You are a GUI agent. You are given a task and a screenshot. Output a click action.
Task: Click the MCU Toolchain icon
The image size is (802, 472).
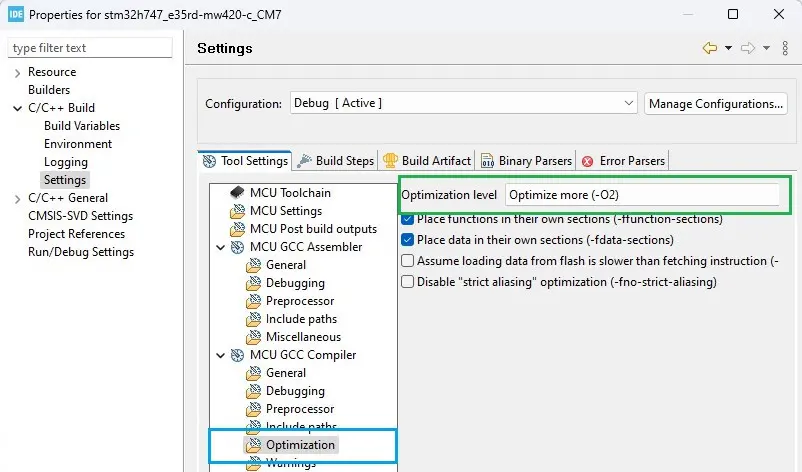(x=238, y=193)
